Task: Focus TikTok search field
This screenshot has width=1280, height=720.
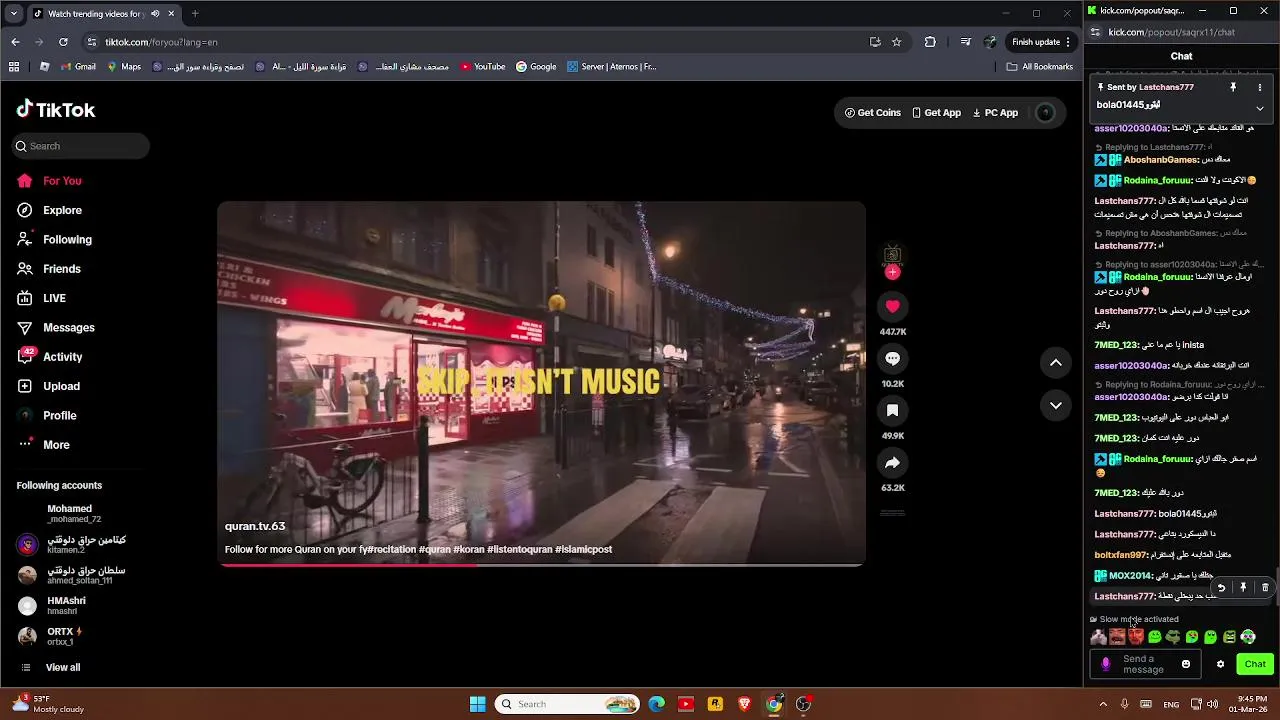Action: click(x=80, y=146)
